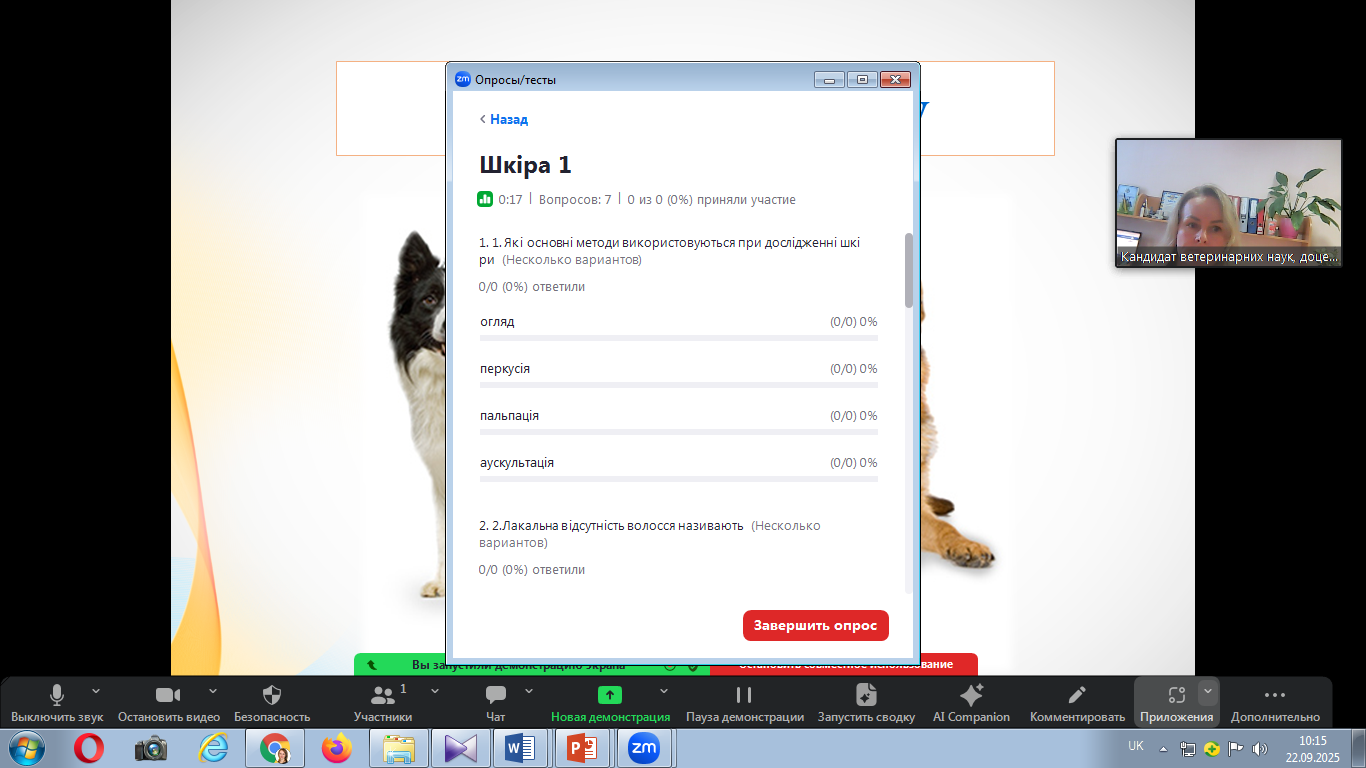The image size is (1366, 768).
Task: Click the Zoom logo in the poll title bar
Action: tap(463, 79)
